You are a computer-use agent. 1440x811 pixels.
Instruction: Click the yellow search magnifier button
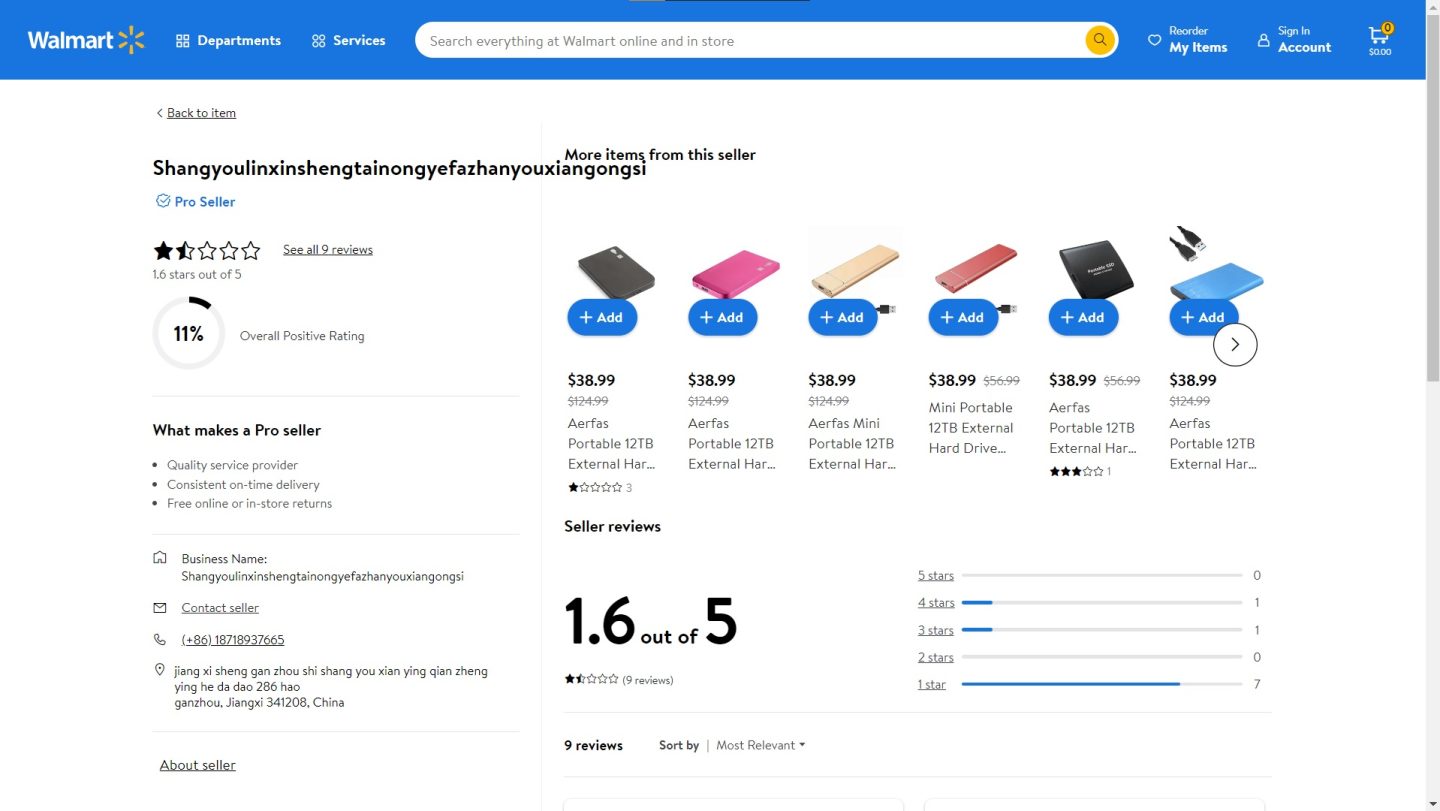1099,40
